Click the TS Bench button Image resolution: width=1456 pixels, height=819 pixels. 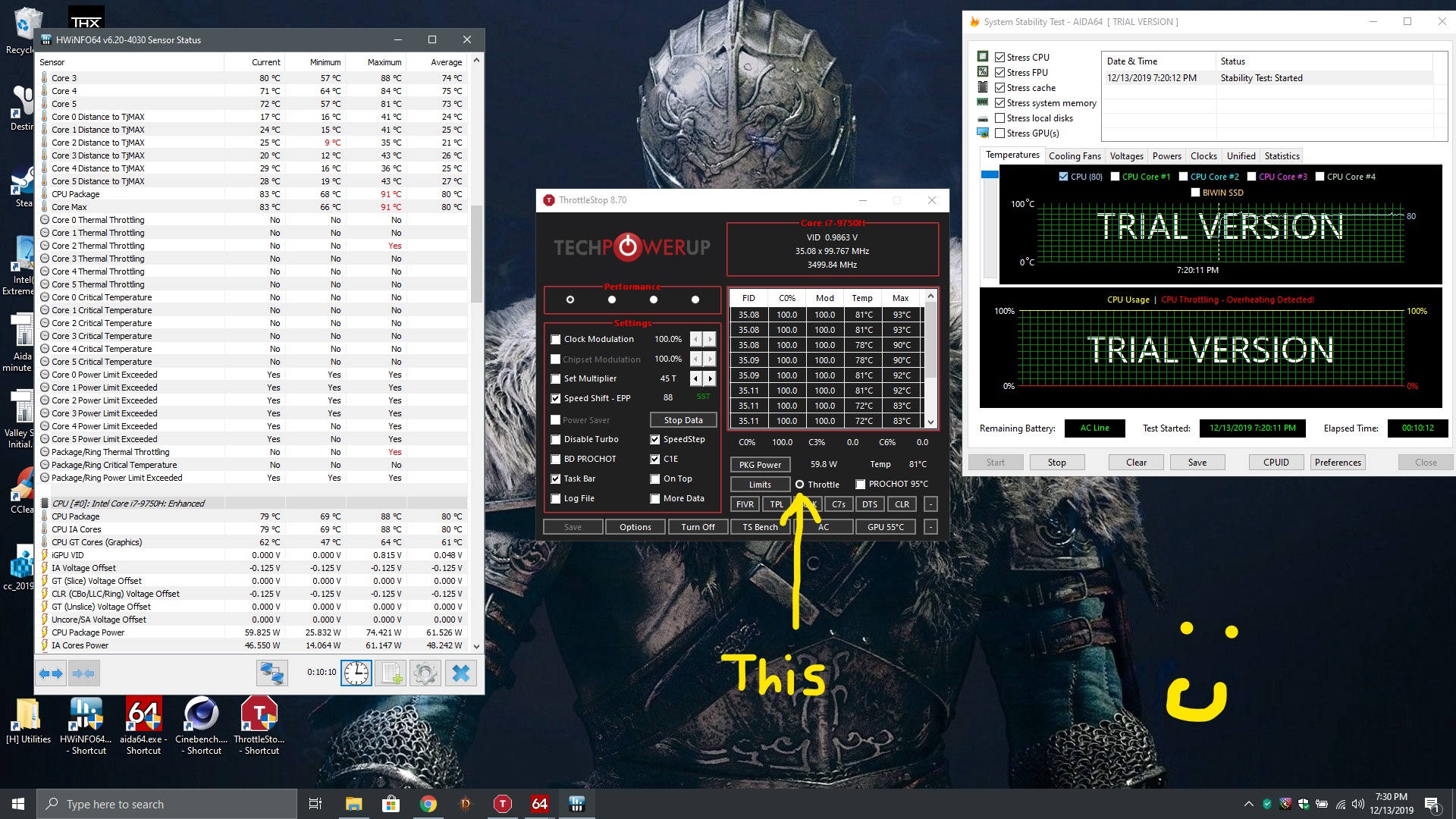[760, 527]
